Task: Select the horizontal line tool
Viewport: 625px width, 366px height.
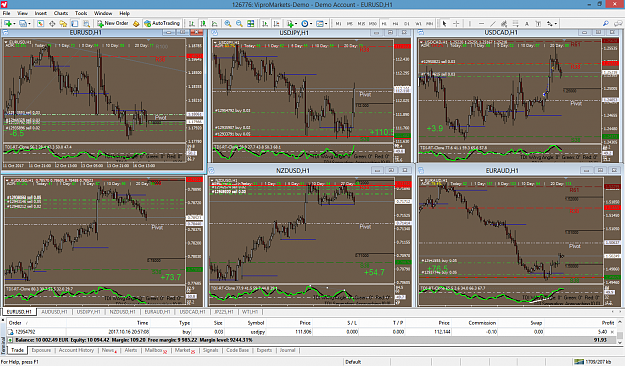Action: 481,24
